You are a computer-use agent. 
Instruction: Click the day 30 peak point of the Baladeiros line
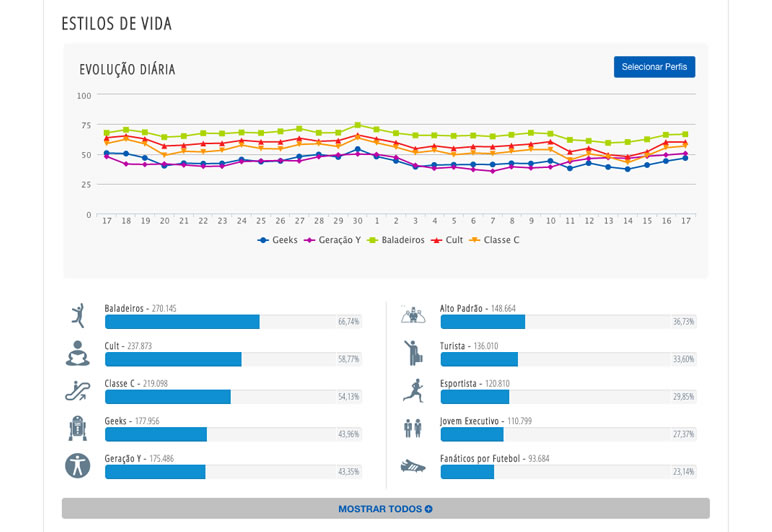point(357,125)
